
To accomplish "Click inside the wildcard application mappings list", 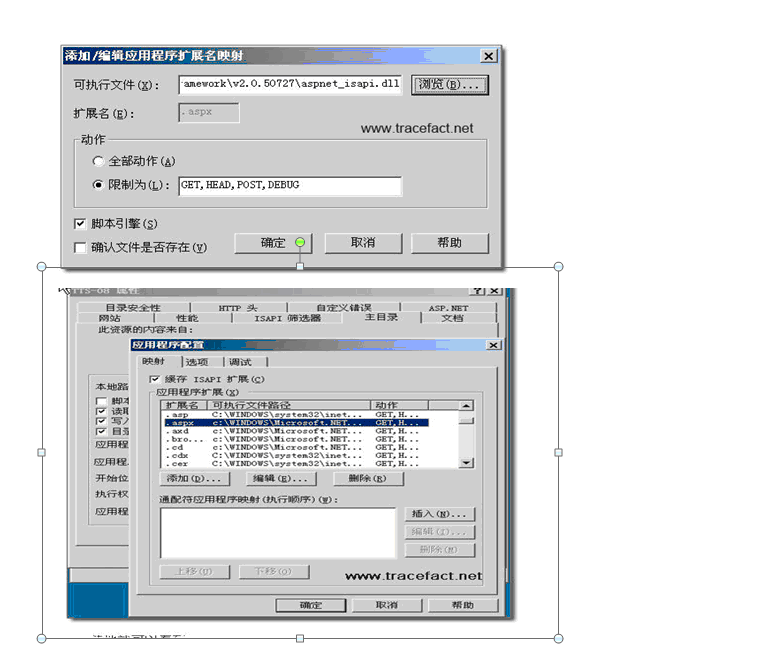I will 278,533.
